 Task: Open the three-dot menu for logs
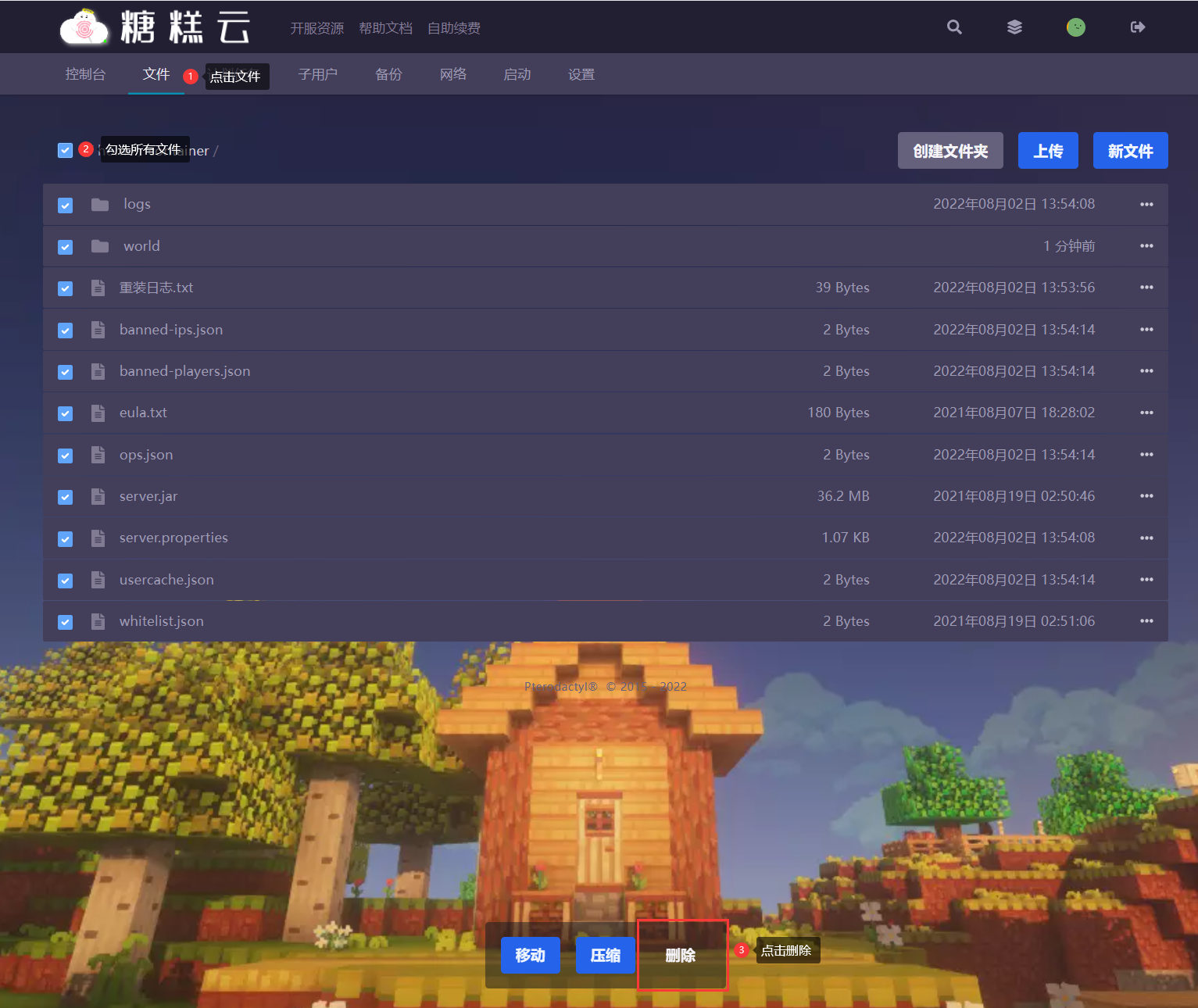1146,205
